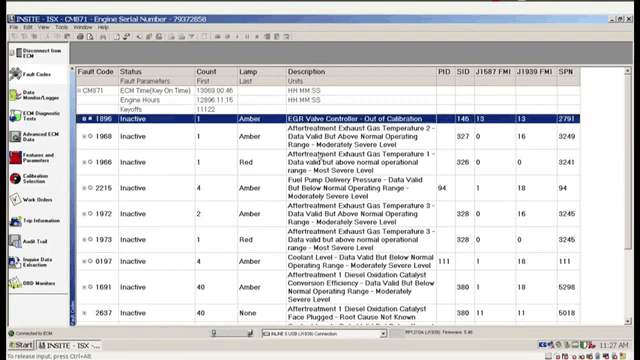Image resolution: width=640 pixels, height=360 pixels.
Task: Click the J1587 FMI column header
Action: click(494, 71)
